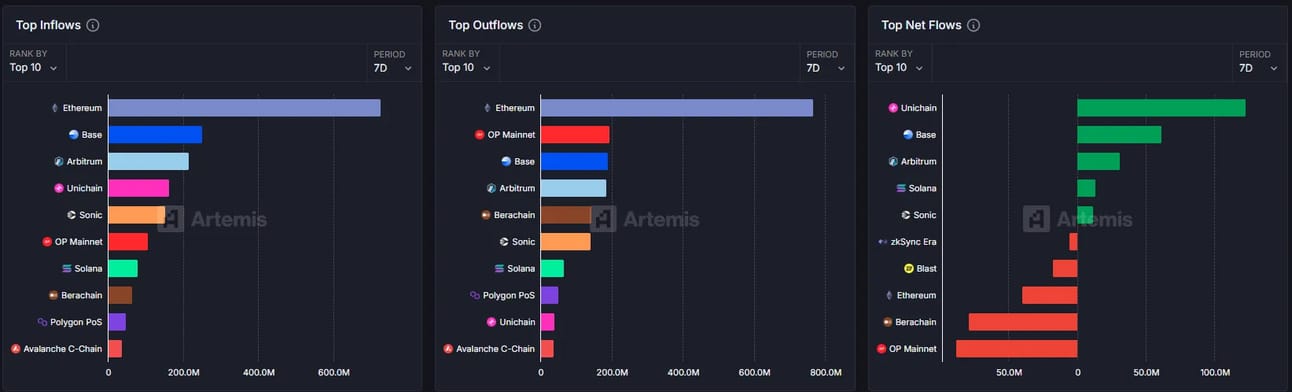Expand Rank By Top 10 in Net Flows
Viewport: 1292px width, 392px height.
click(899, 68)
